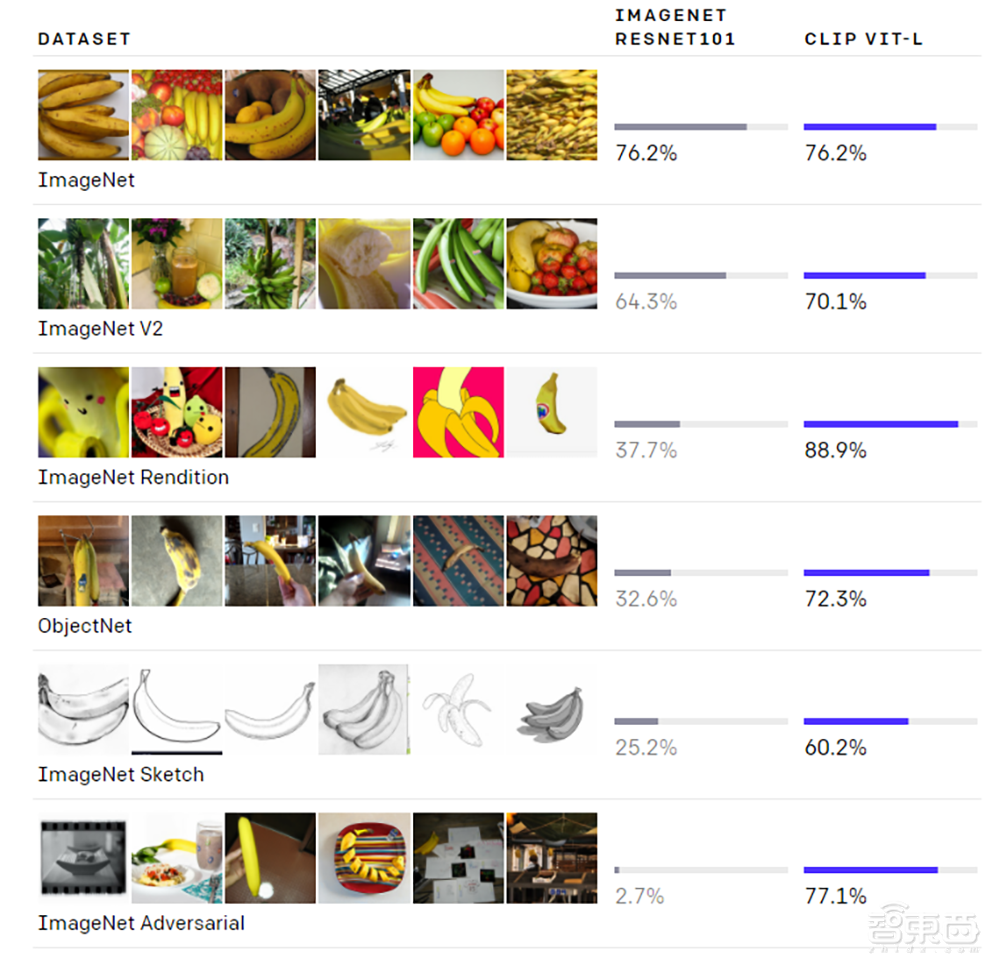Select the ImageNet V2 dataset label
1000x972 pixels.
coord(100,329)
